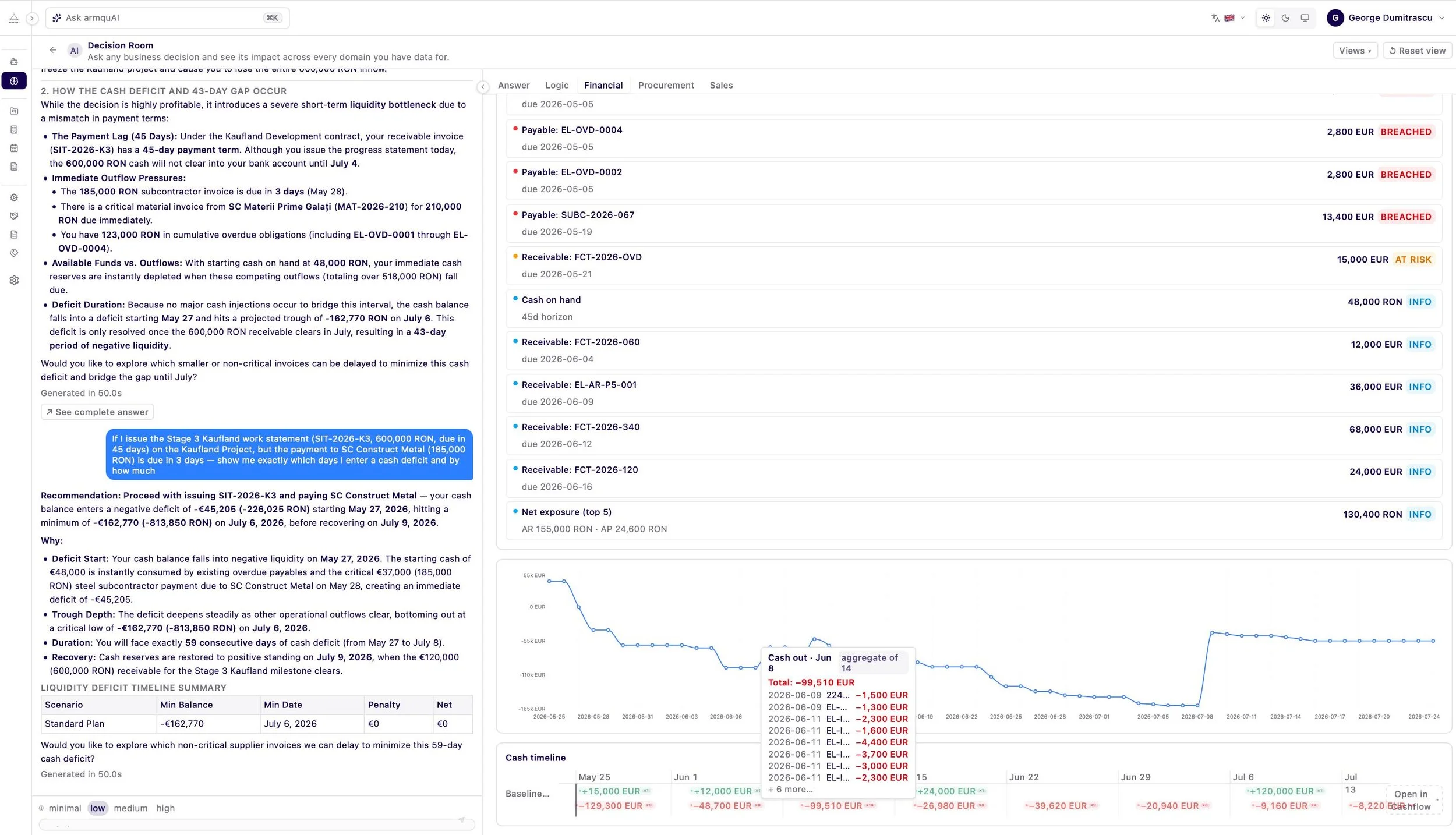This screenshot has height=835, width=1456.
Task: Switch to the Answer tab
Action: pos(514,85)
